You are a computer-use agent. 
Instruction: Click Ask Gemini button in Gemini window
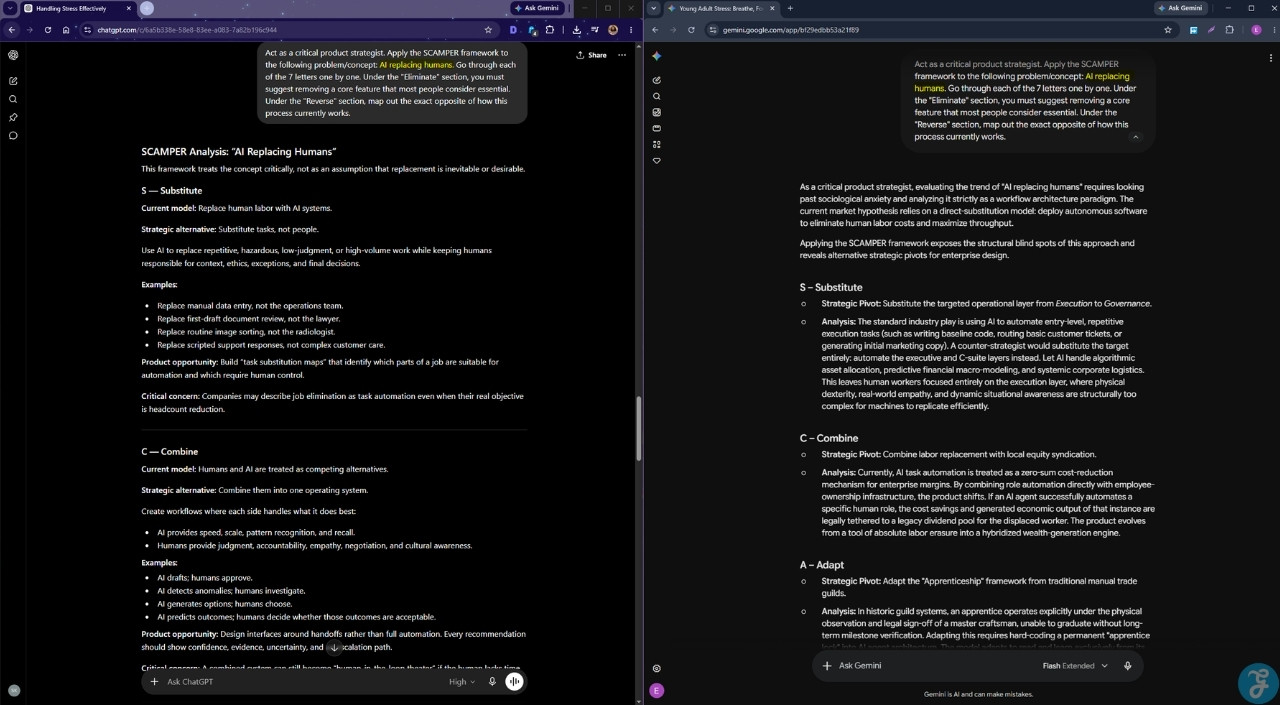(1181, 8)
